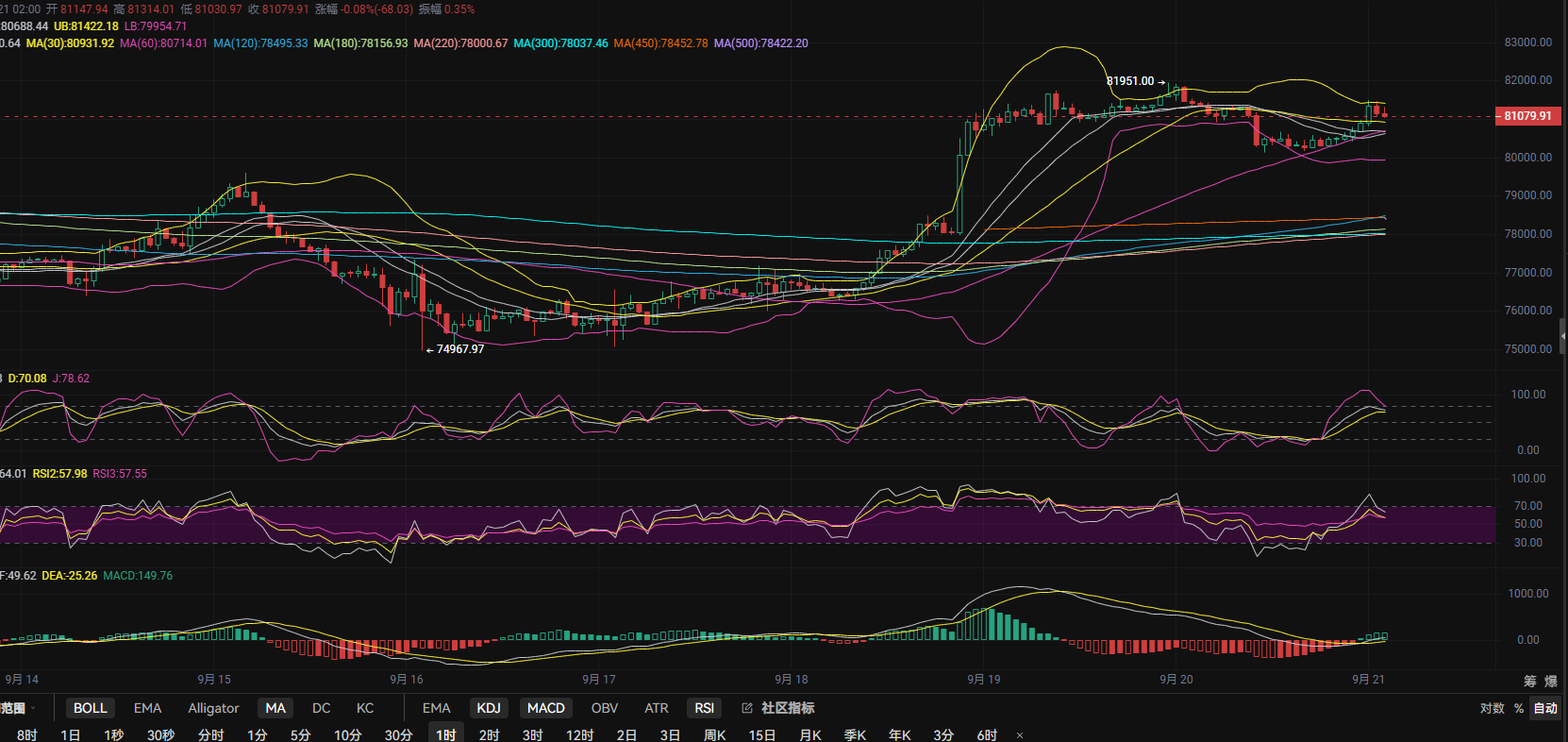The width and height of the screenshot is (1568, 742).
Task: Switch to the 30秒 timeframe
Action: point(160,734)
